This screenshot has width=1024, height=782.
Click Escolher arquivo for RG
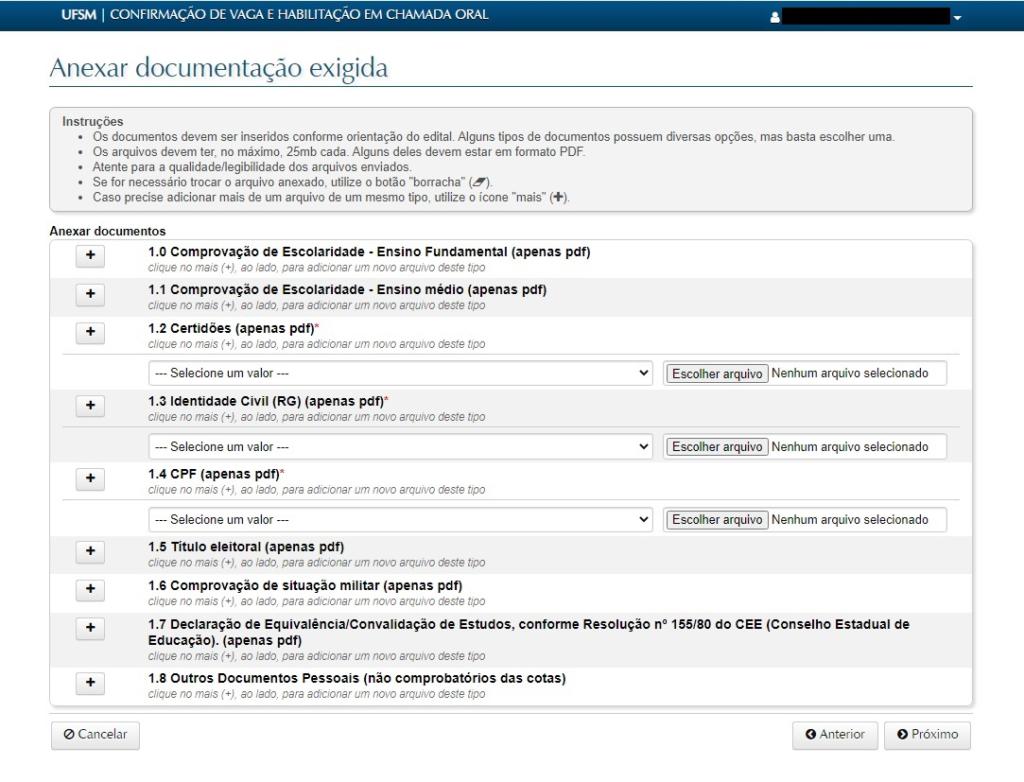coord(717,446)
